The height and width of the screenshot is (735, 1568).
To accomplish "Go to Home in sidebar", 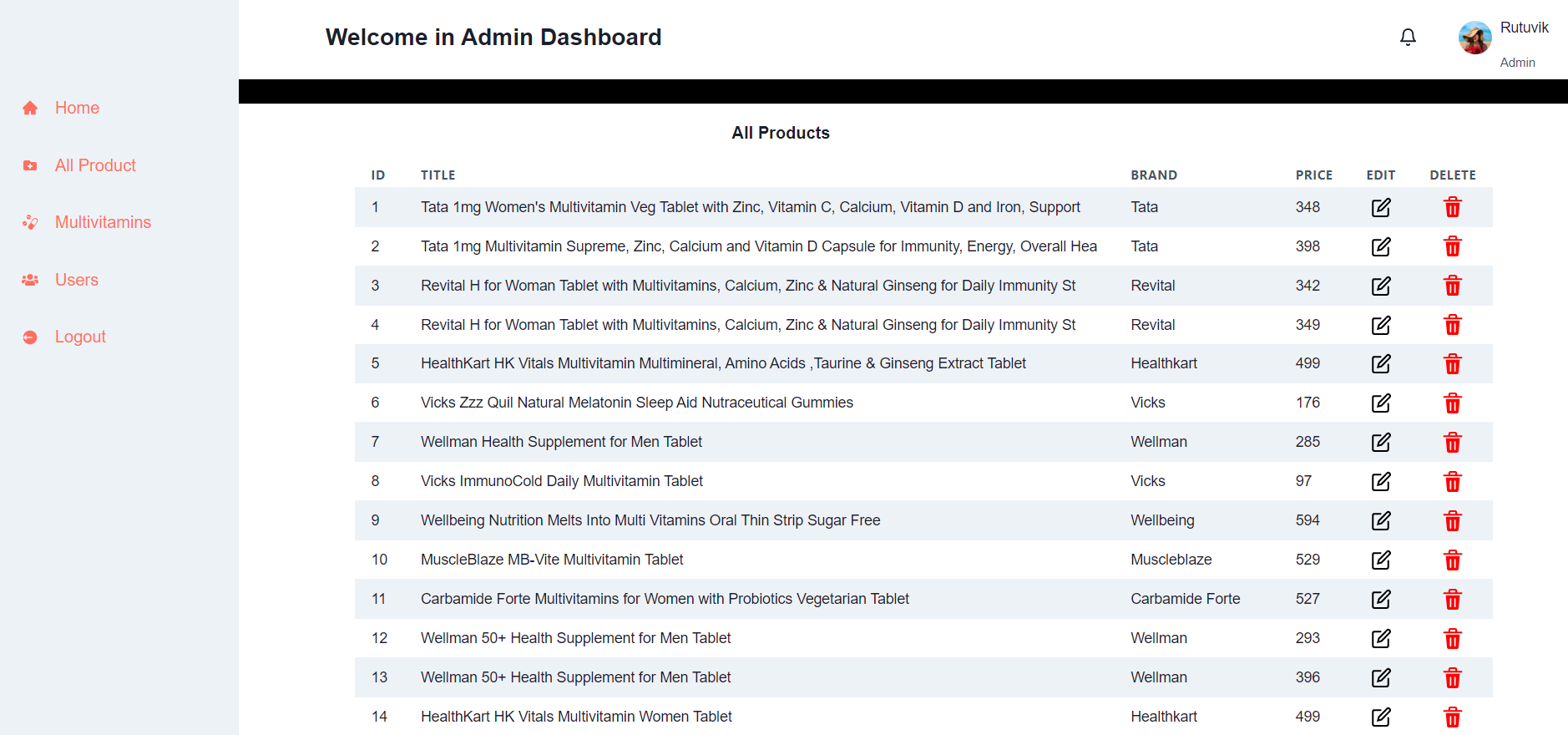I will point(77,108).
